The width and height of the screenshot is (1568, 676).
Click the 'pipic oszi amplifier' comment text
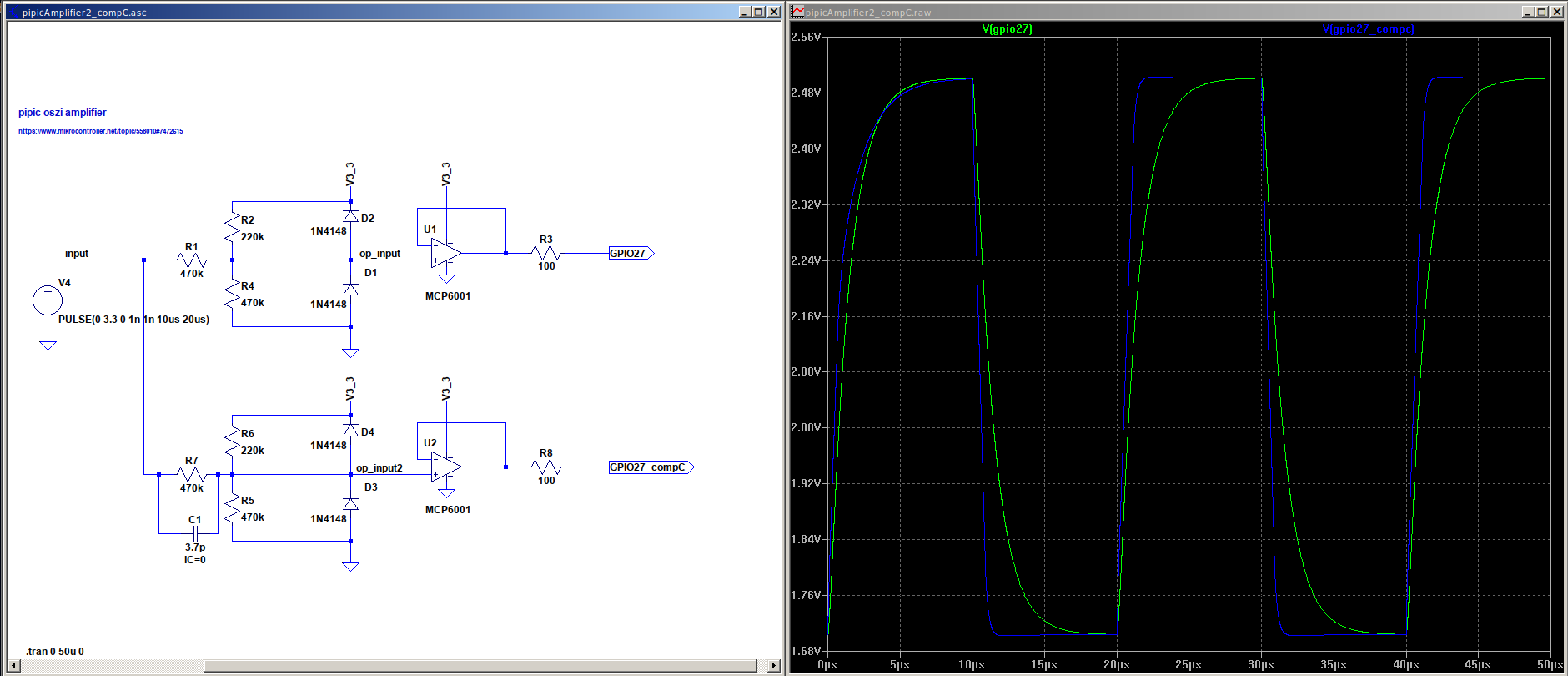tap(63, 113)
